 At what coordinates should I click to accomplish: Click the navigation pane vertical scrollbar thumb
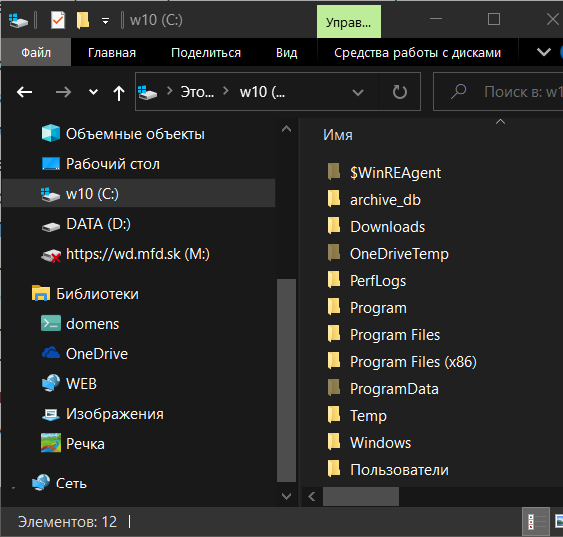(287, 380)
